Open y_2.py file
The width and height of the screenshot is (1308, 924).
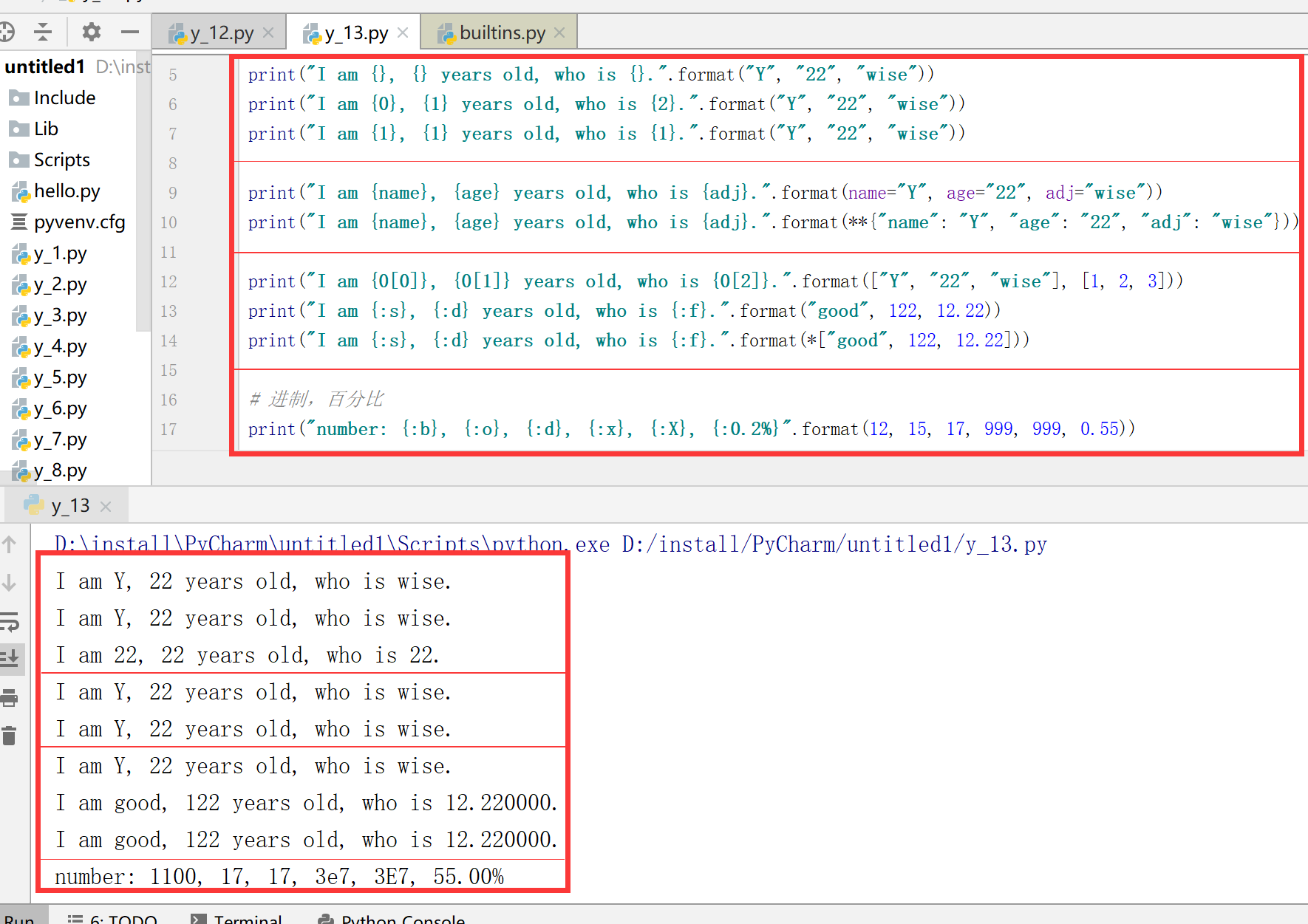point(50,284)
